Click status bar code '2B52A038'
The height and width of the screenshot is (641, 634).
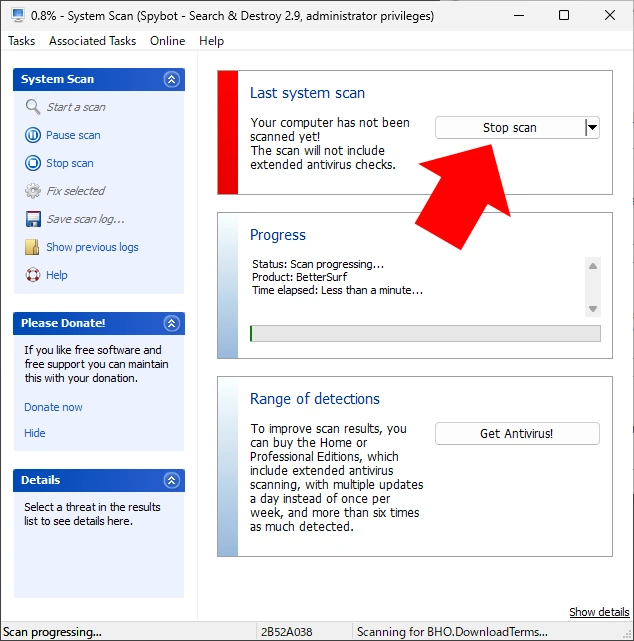(x=287, y=632)
